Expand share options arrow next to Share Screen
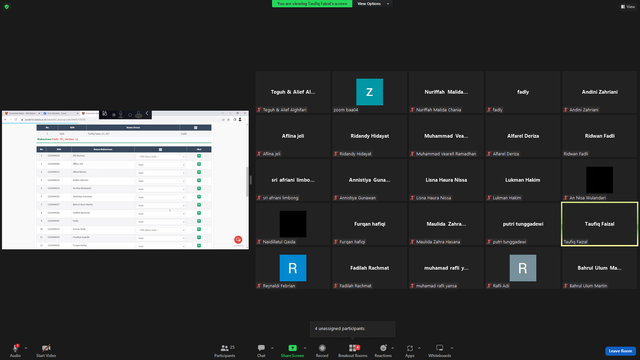This screenshot has width=640, height=360. click(x=305, y=348)
